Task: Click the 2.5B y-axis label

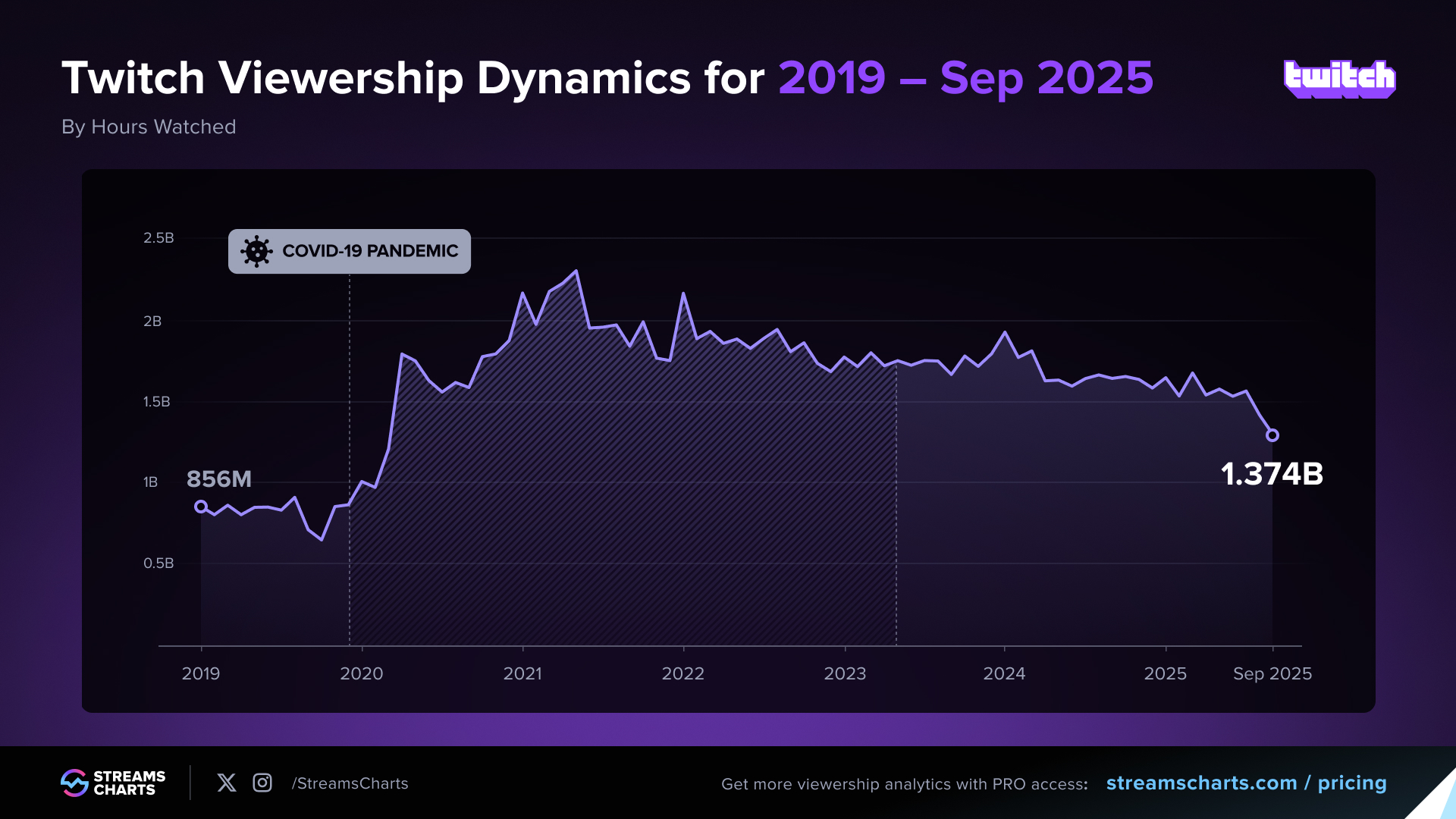Action: [158, 238]
